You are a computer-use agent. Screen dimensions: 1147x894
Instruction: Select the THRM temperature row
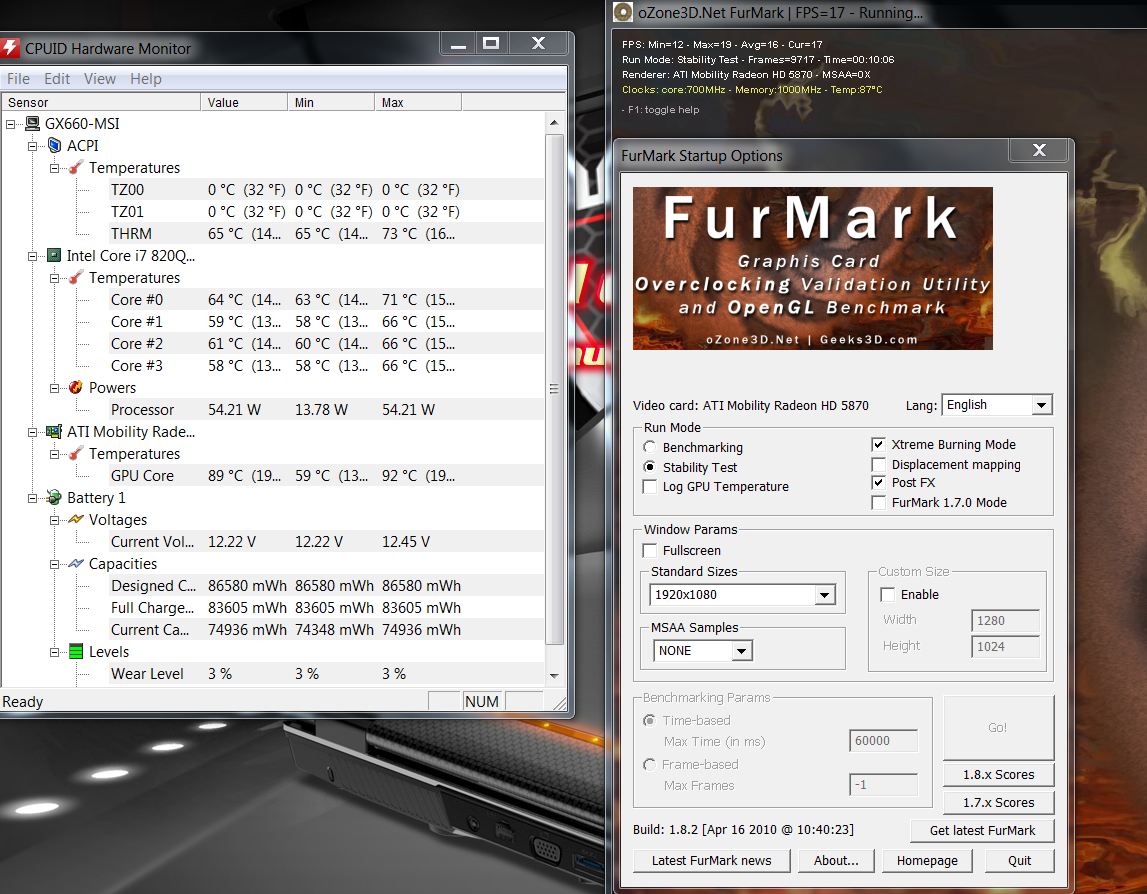click(325, 233)
